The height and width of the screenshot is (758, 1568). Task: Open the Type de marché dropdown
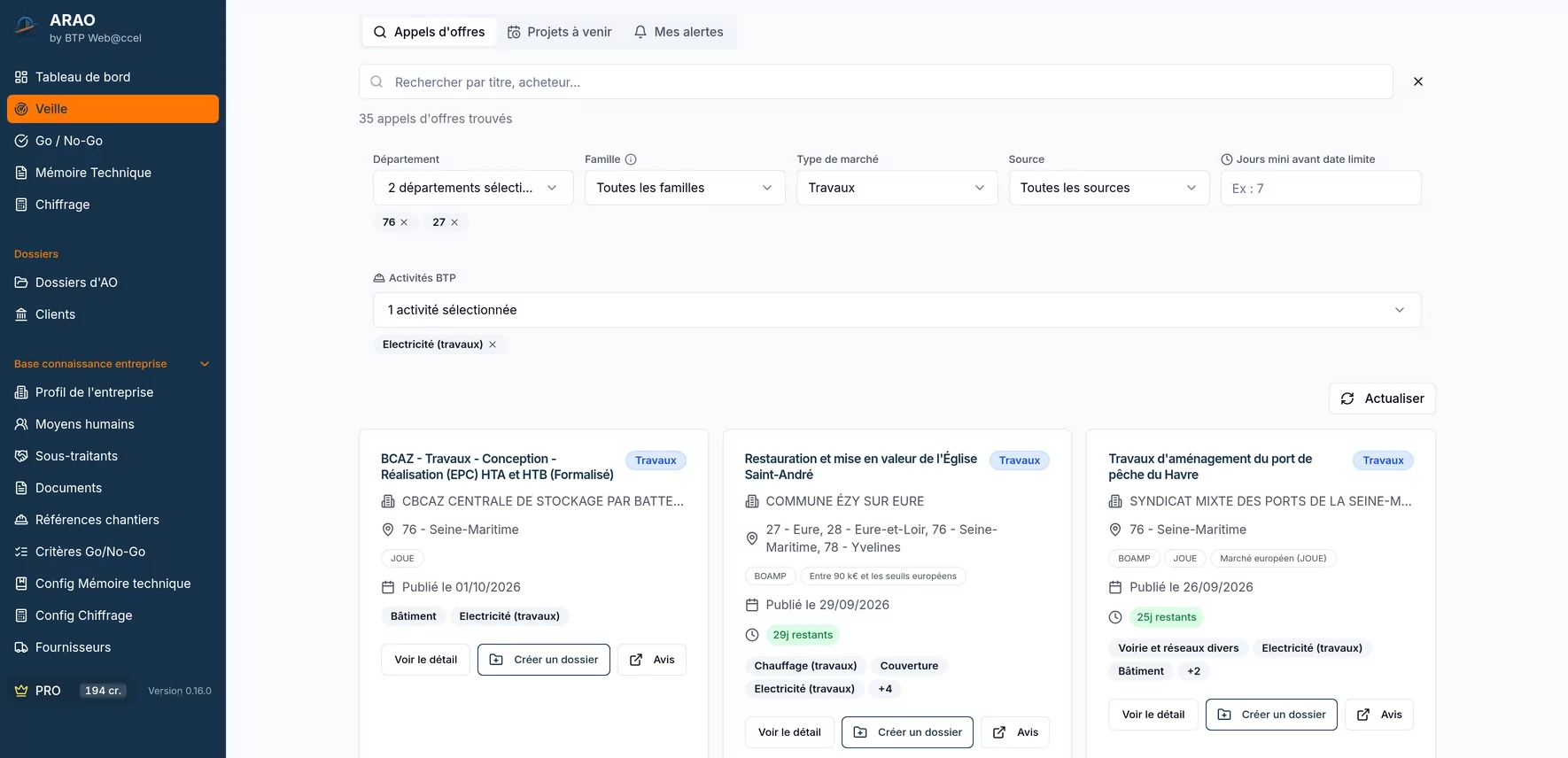click(897, 188)
